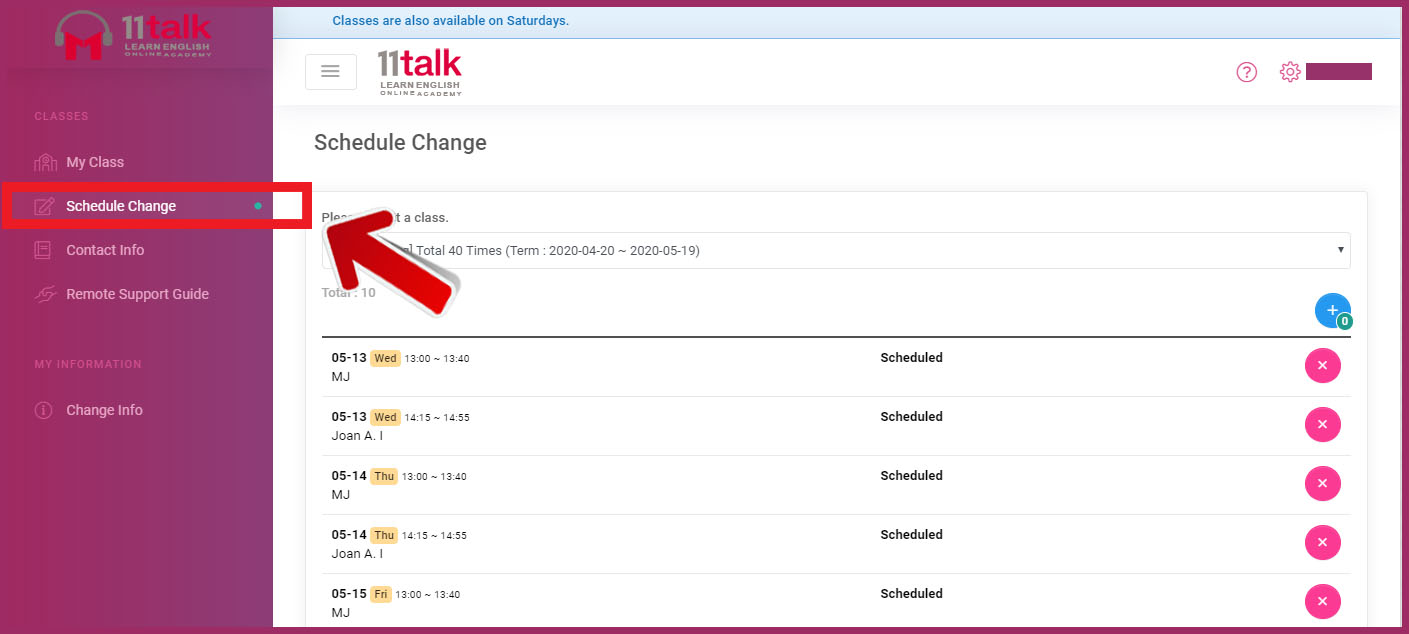
Task: Open Change Info under My Information
Action: point(104,410)
